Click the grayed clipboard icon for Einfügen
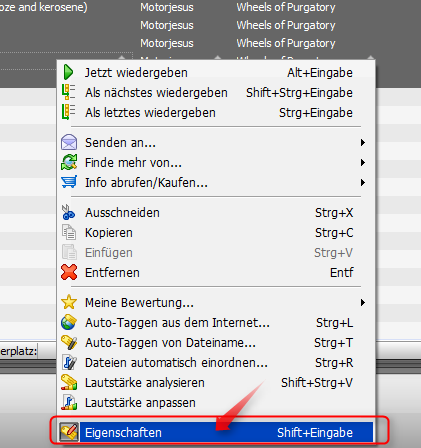The image size is (421, 448). pos(69,252)
